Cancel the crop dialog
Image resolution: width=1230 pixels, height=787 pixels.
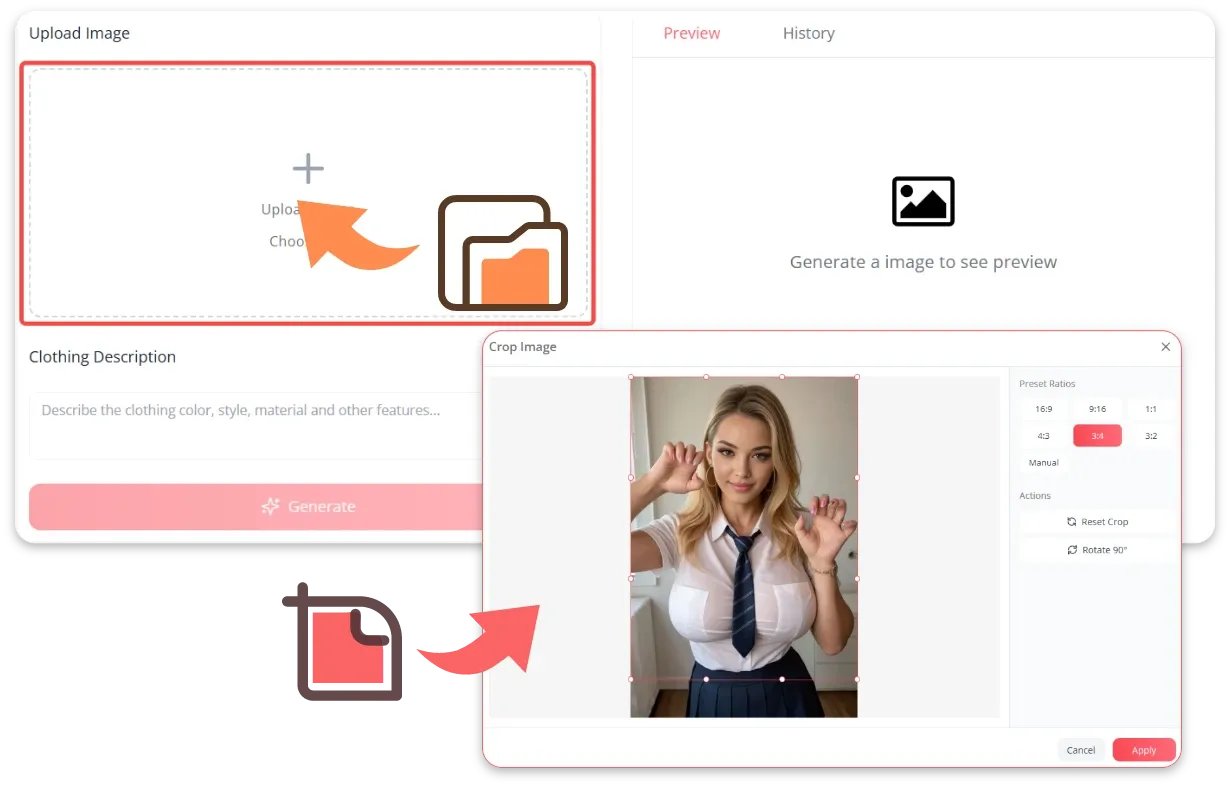[x=1080, y=750]
